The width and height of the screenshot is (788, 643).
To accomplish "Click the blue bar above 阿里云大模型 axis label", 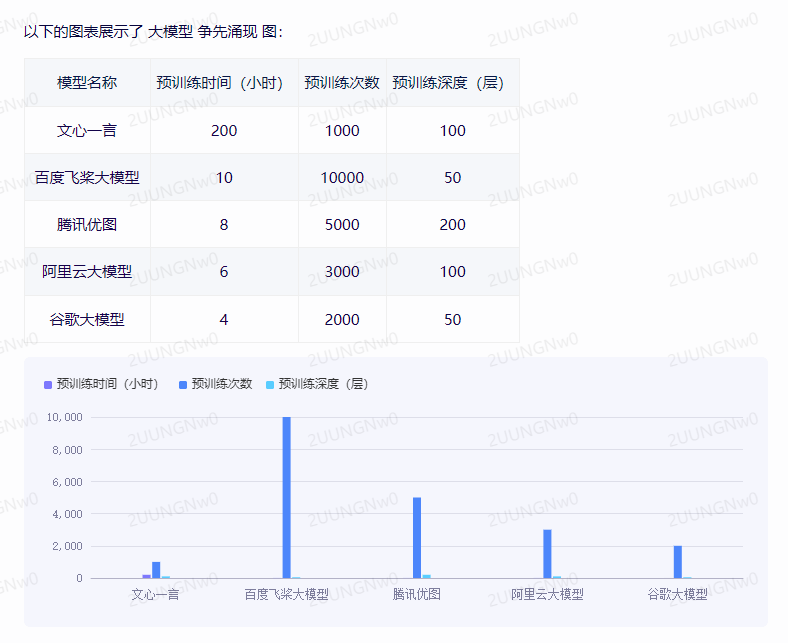I will 547,553.
